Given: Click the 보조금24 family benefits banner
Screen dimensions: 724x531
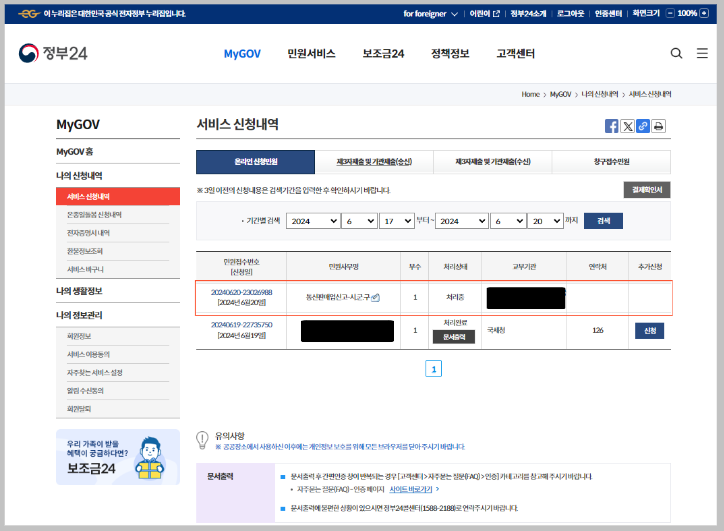Looking at the screenshot, I should [118, 457].
